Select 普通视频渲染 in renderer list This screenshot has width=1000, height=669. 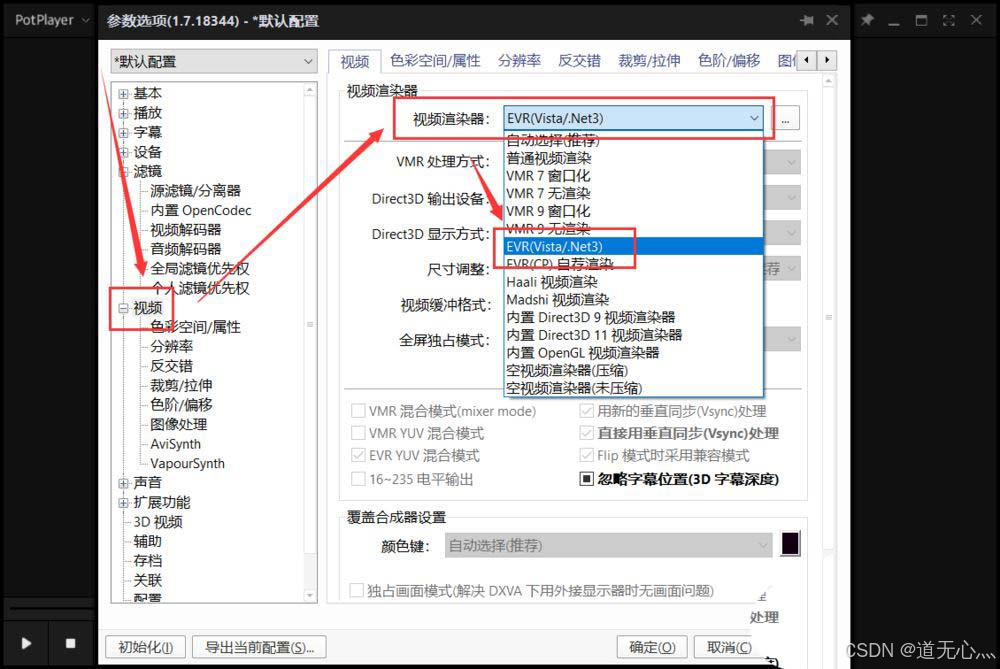[x=633, y=158]
